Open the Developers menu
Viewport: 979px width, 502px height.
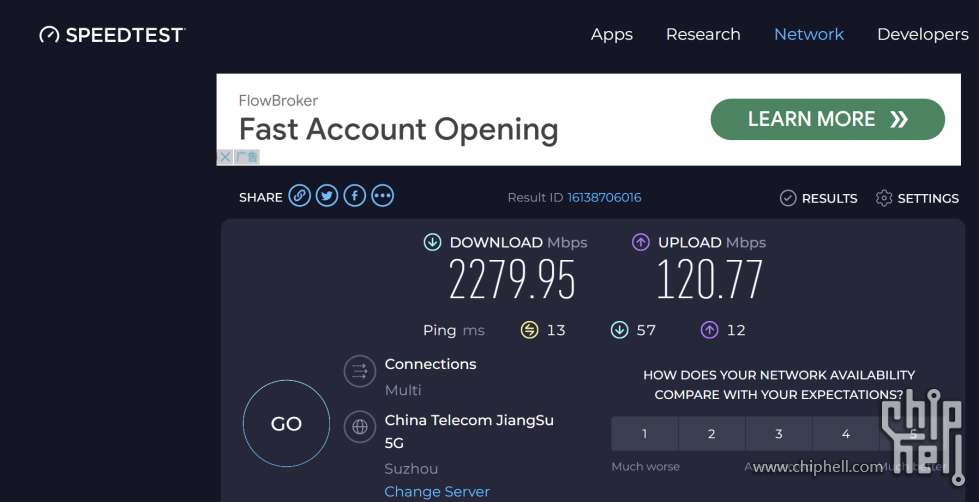(x=923, y=34)
